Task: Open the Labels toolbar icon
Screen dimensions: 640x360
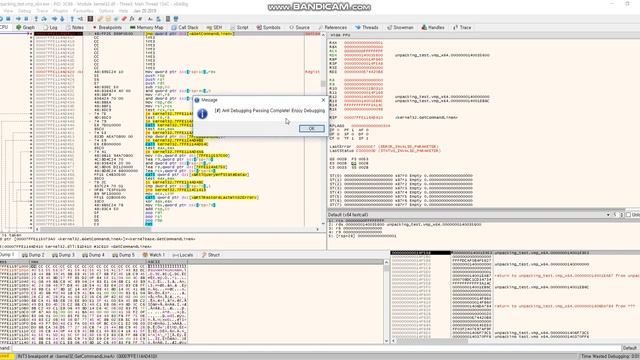Action: (116, 19)
